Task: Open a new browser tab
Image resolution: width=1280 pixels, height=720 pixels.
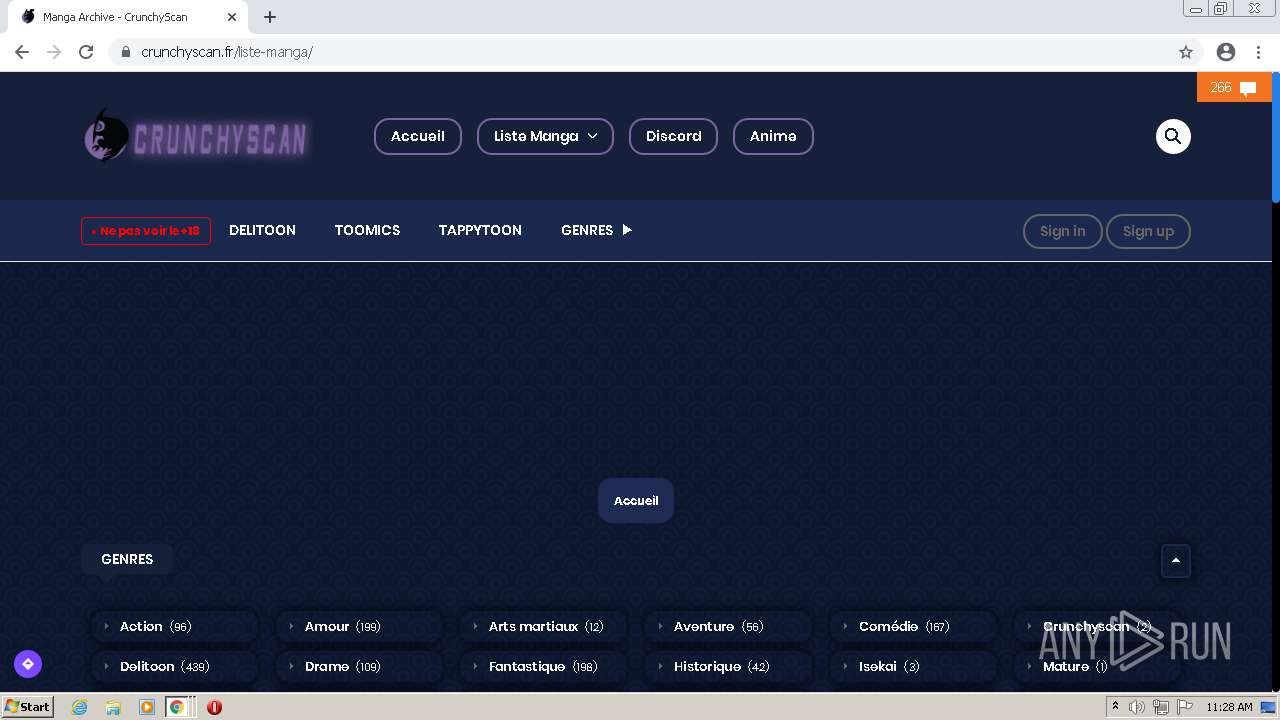Action: pyautogui.click(x=270, y=17)
